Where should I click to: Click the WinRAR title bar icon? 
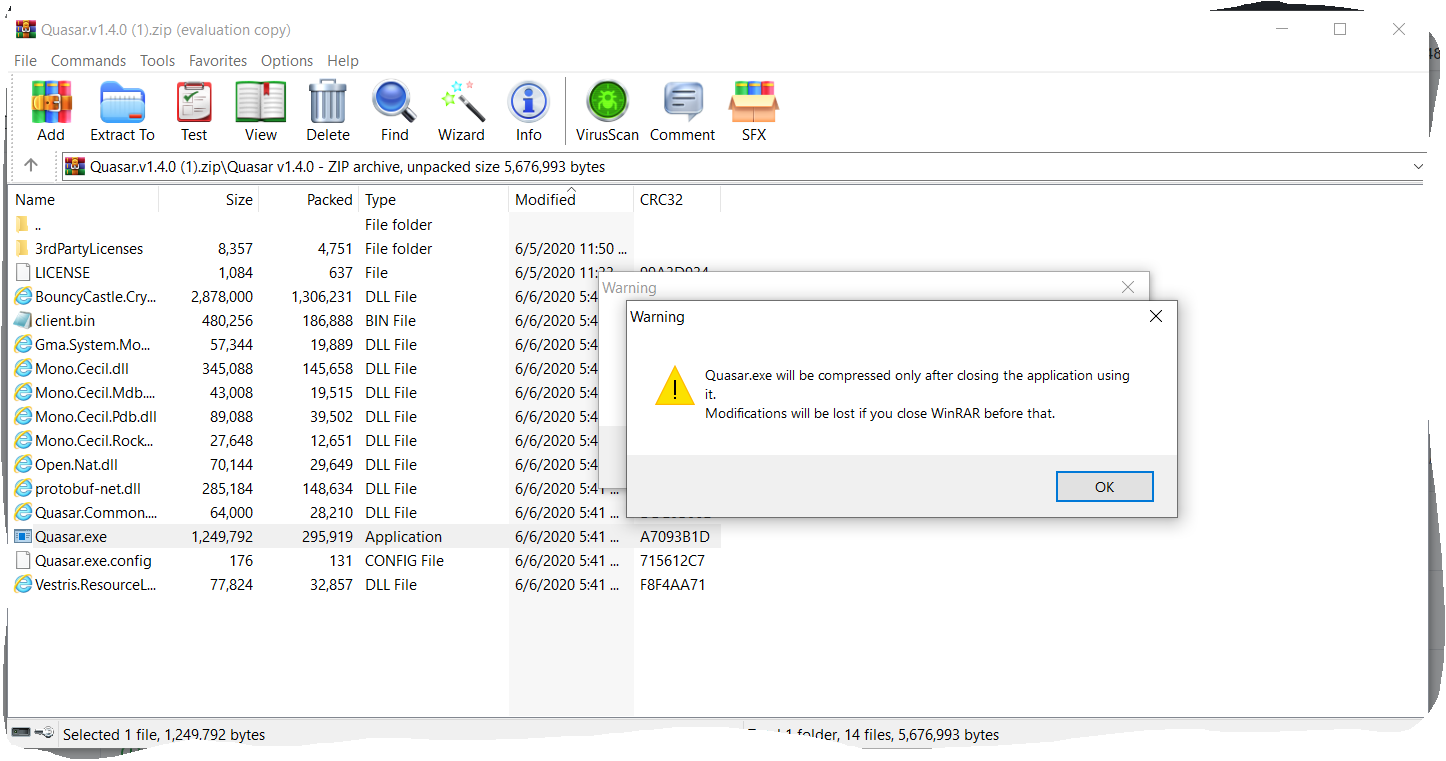point(25,29)
